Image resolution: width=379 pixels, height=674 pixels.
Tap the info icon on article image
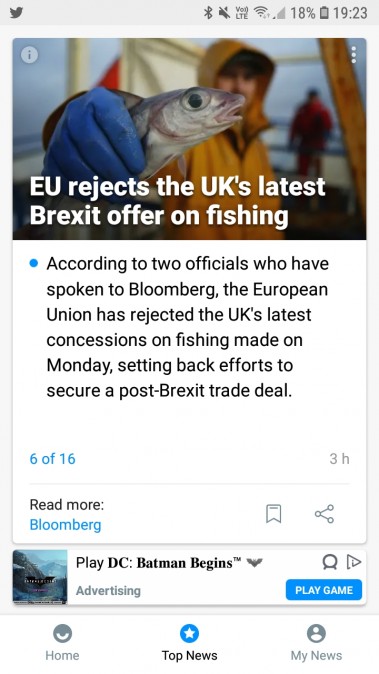point(30,55)
